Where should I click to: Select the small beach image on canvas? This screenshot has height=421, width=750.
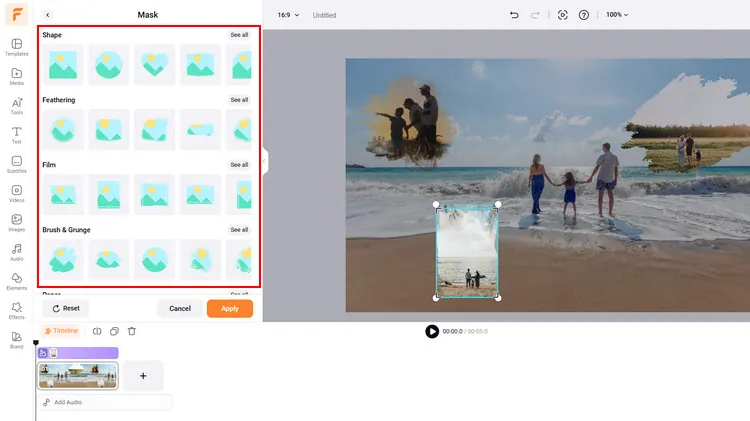467,251
